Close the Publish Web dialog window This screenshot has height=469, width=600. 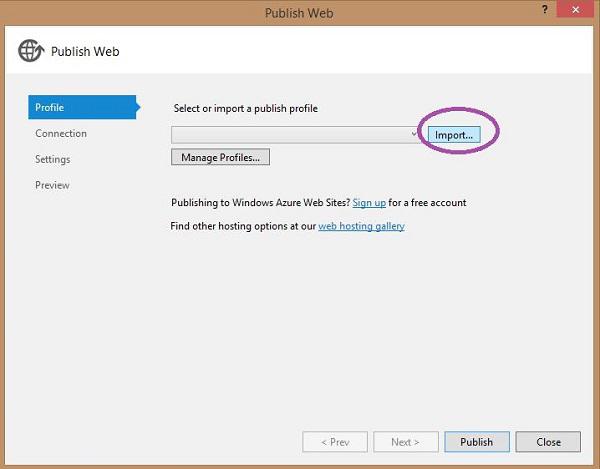pos(575,10)
